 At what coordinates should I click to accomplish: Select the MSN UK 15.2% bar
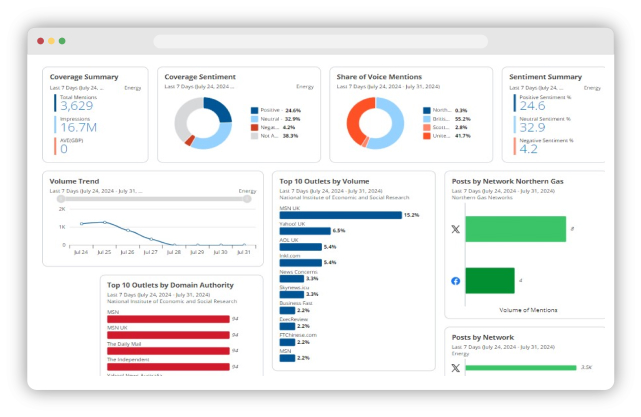pyautogui.click(x=339, y=215)
